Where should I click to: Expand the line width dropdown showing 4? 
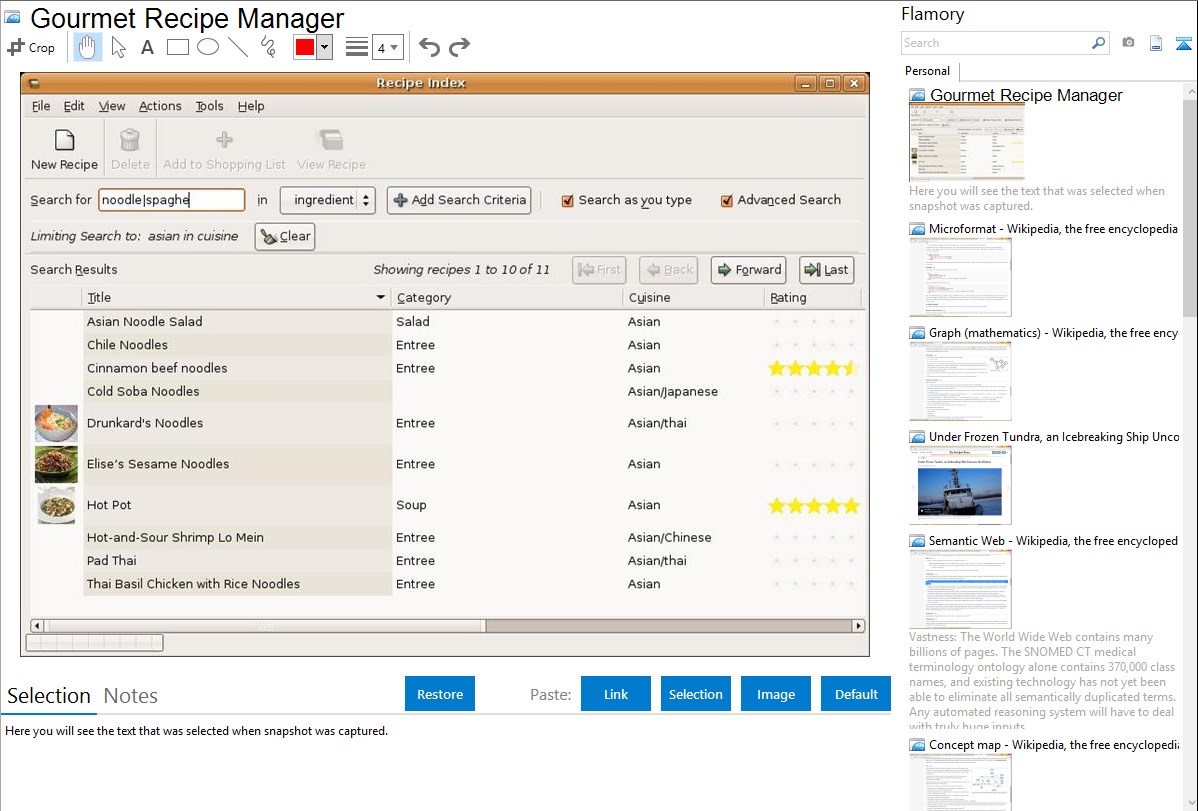(387, 47)
